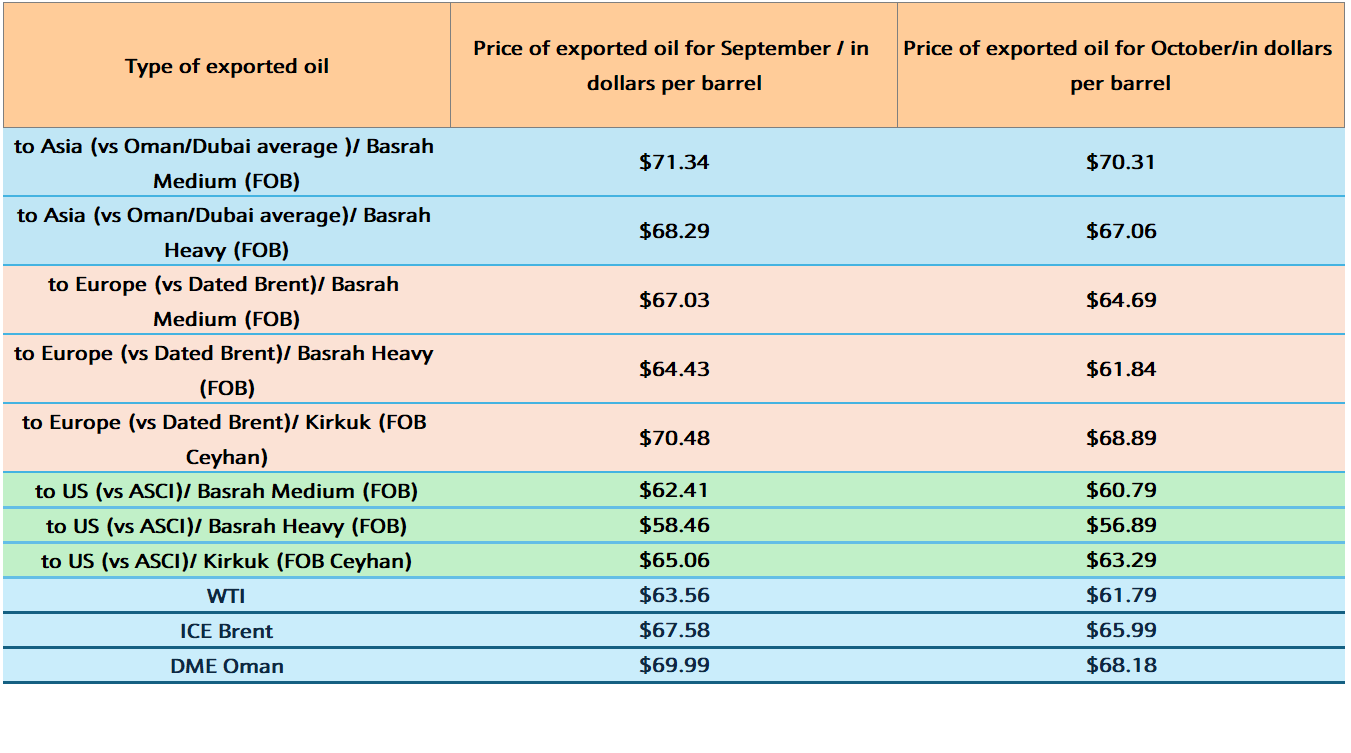Select the Europe Basrah Medium (FOB) row label
This screenshot has width=1351, height=753.
[x=226, y=301]
